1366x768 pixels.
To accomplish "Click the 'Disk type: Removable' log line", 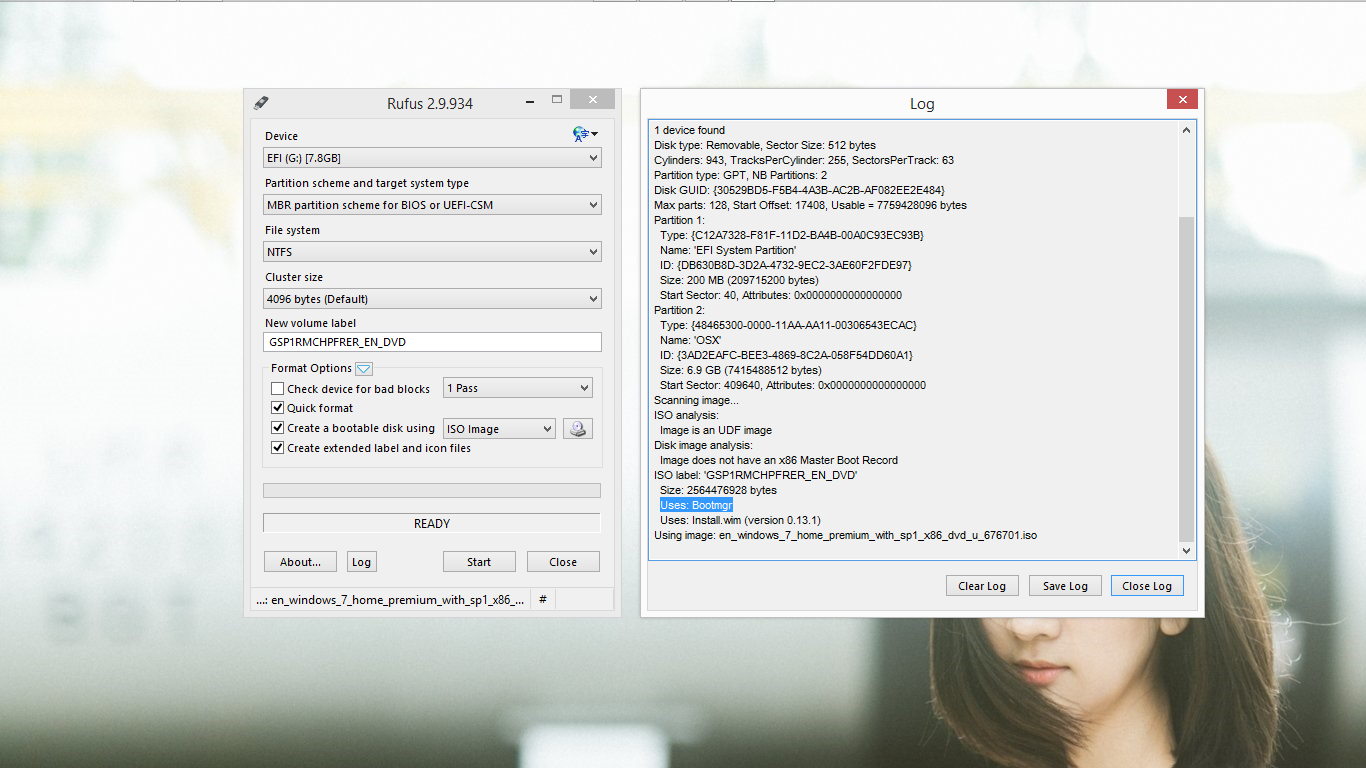I will click(765, 145).
